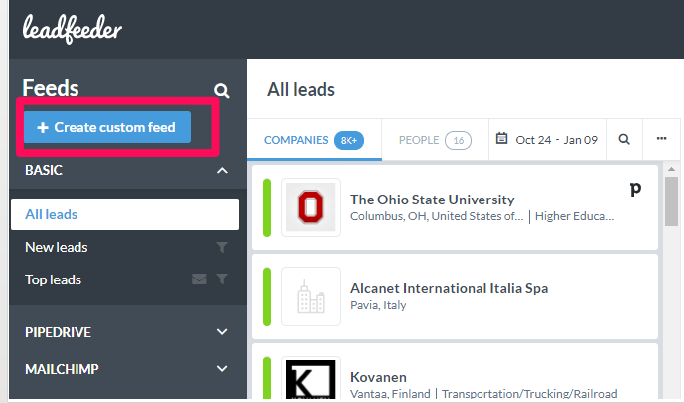This screenshot has width=684, height=403.
Task: Click the Leadfeeder logo
Action: (72, 29)
